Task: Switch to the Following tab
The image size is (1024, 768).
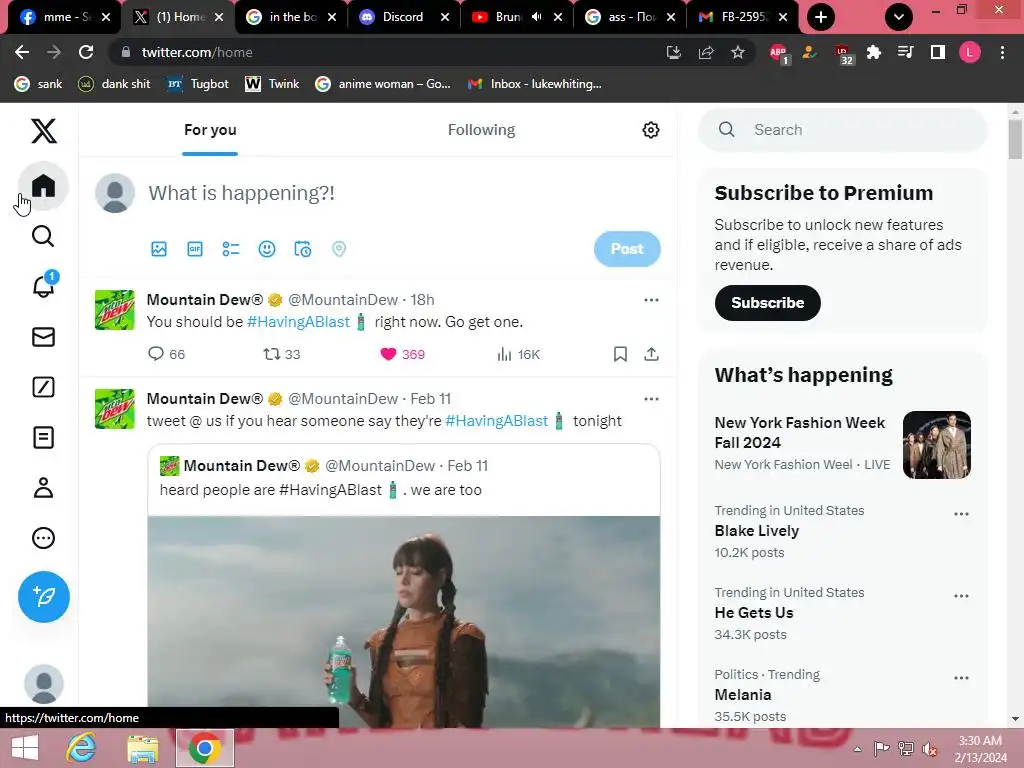Action: pyautogui.click(x=481, y=130)
